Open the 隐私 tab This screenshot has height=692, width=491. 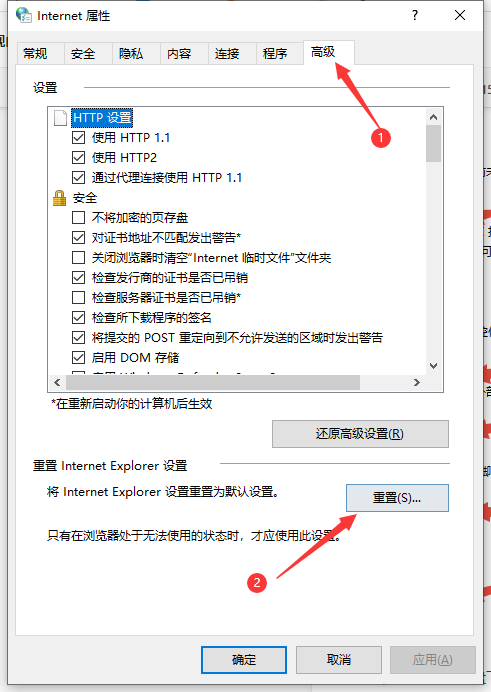point(131,54)
